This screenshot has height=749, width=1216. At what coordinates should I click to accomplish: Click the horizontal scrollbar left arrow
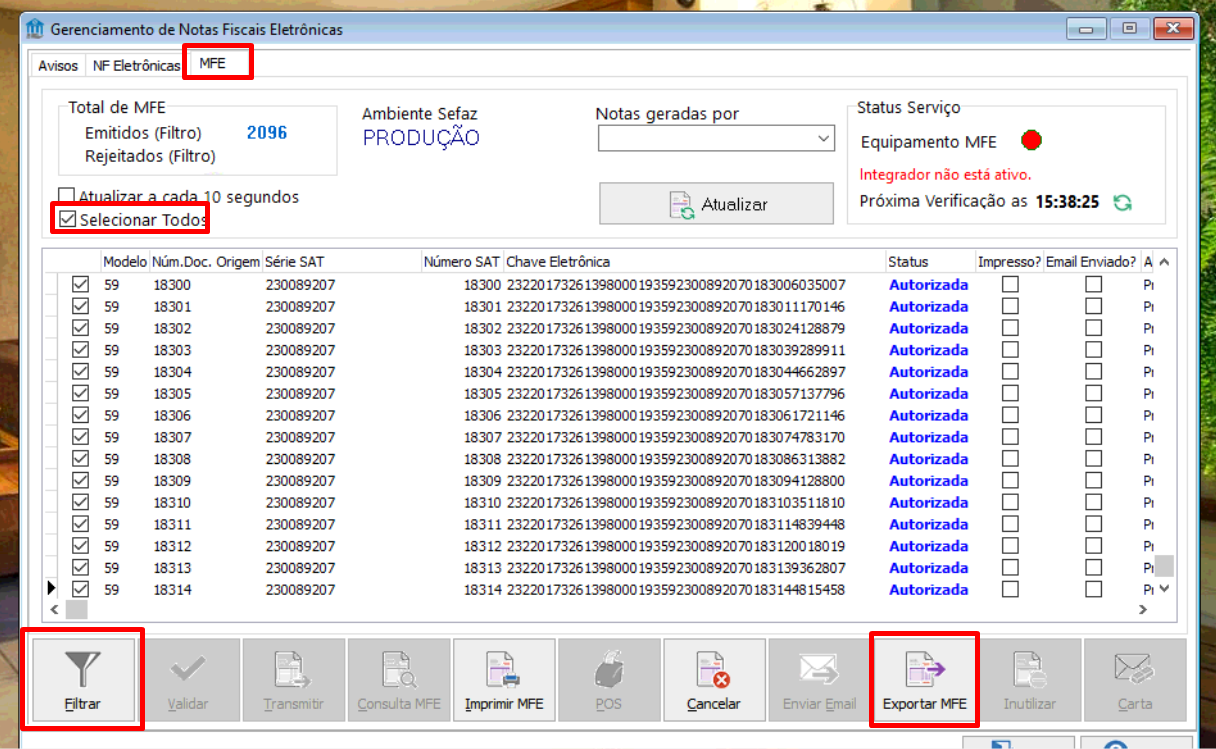point(56,609)
